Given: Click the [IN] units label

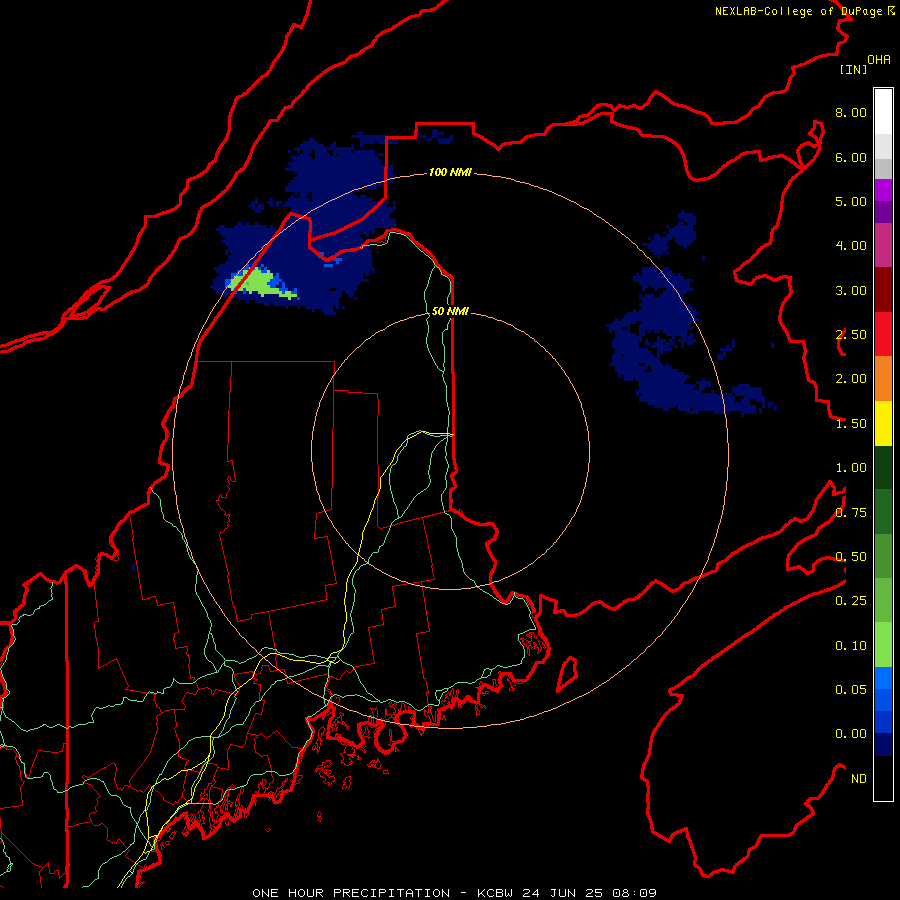Looking at the screenshot, I should [853, 69].
